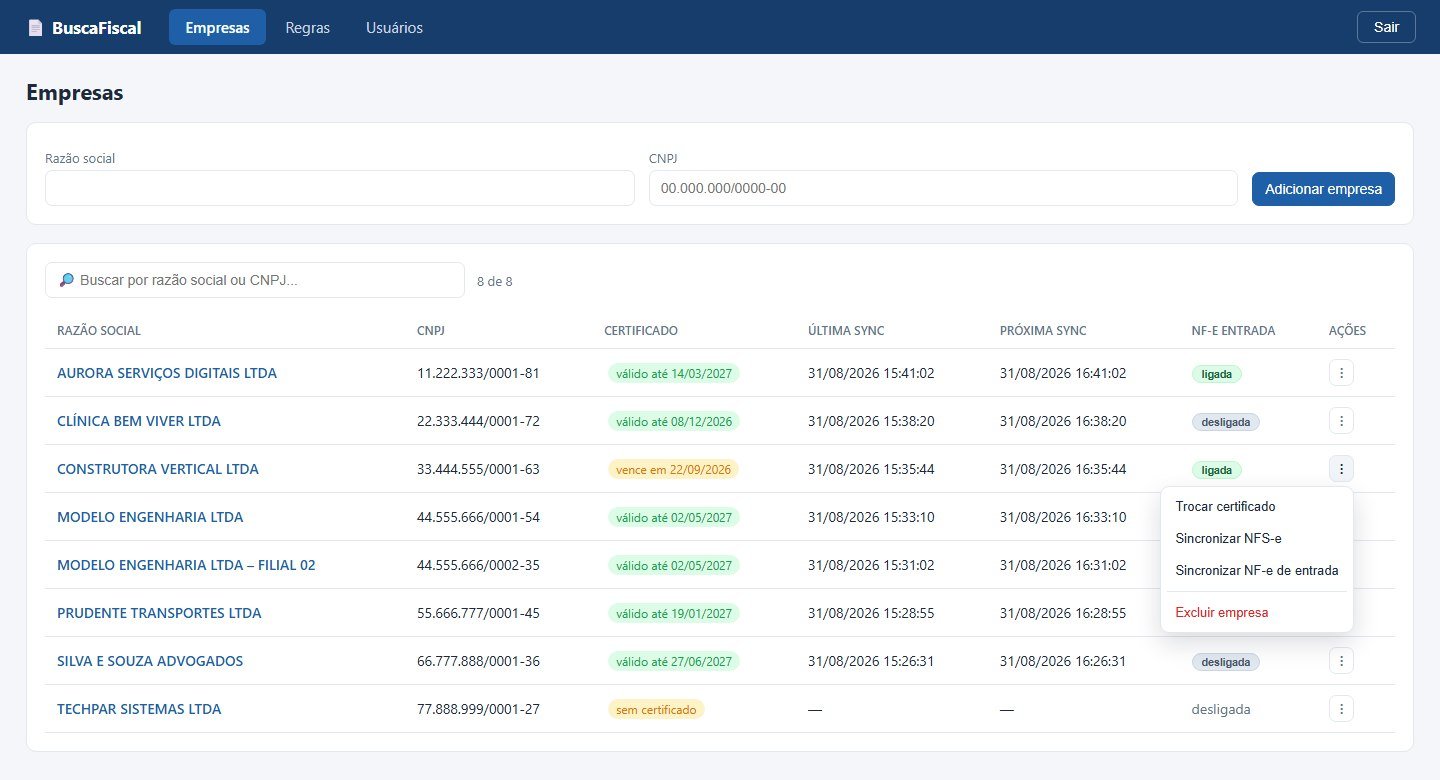Screen dimensions: 1440x780
Task: Choose Sincronizar NF-e de entrada
Action: [1256, 571]
